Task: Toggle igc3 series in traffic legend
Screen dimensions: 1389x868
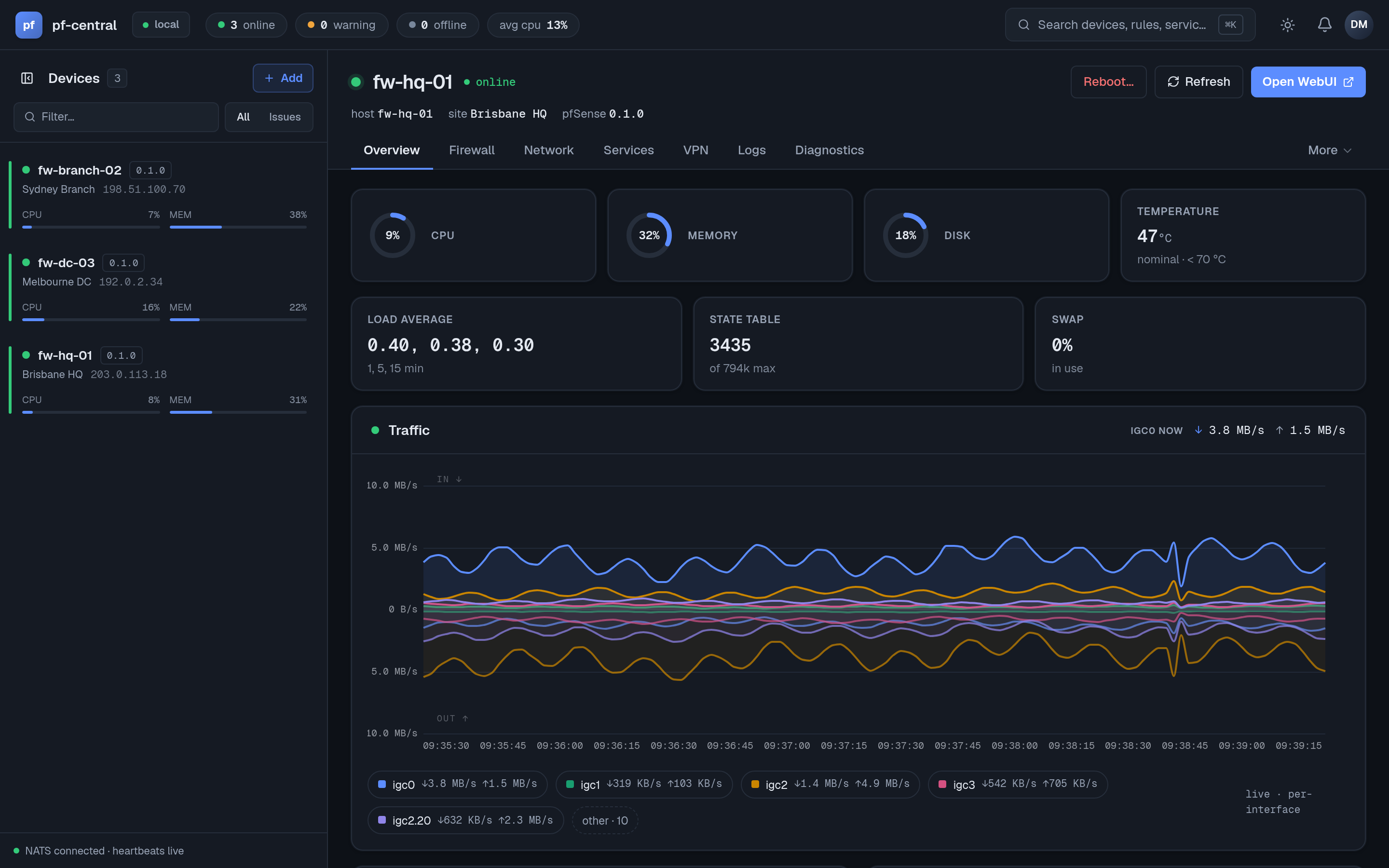Action: (x=1018, y=784)
